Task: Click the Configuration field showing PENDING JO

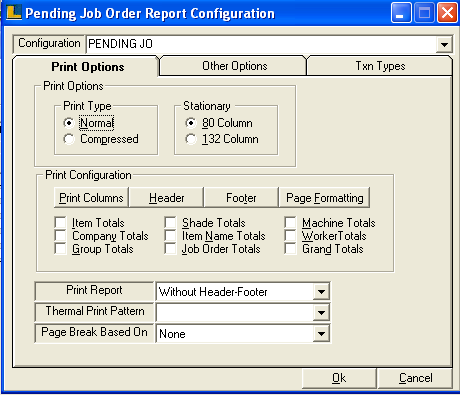Action: 261,44
